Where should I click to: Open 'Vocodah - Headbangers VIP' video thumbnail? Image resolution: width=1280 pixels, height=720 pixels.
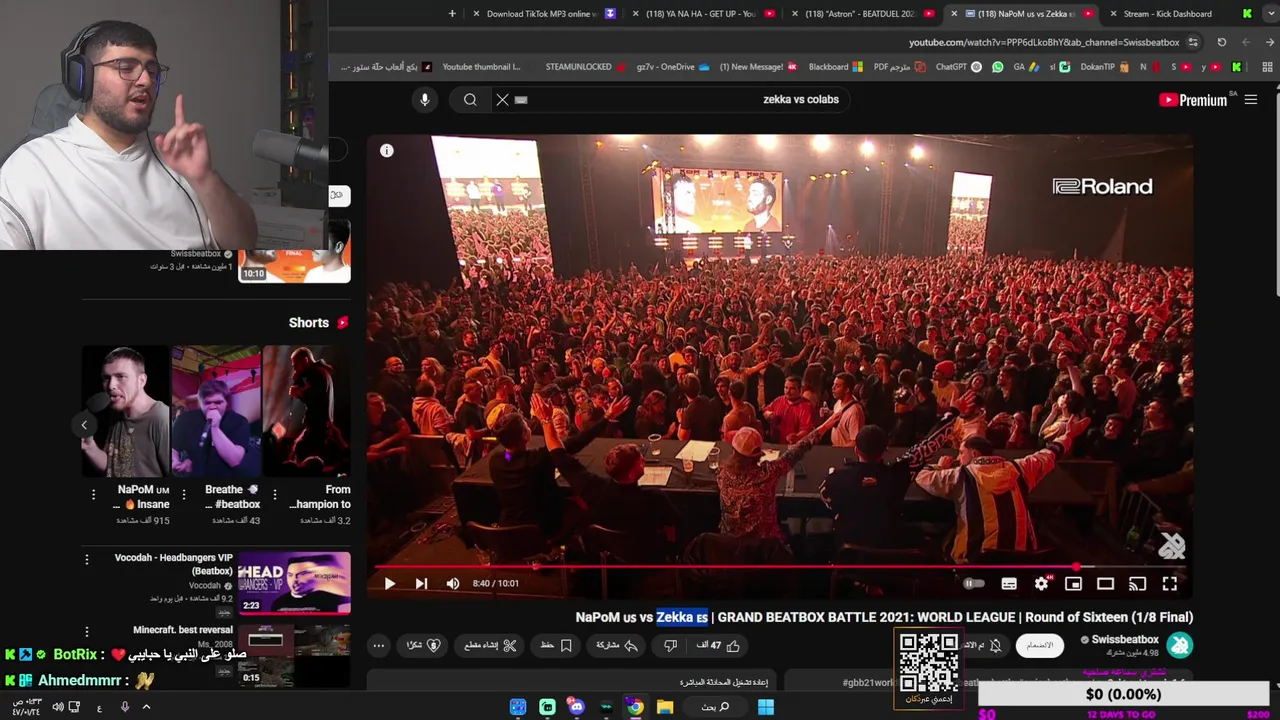click(294, 583)
